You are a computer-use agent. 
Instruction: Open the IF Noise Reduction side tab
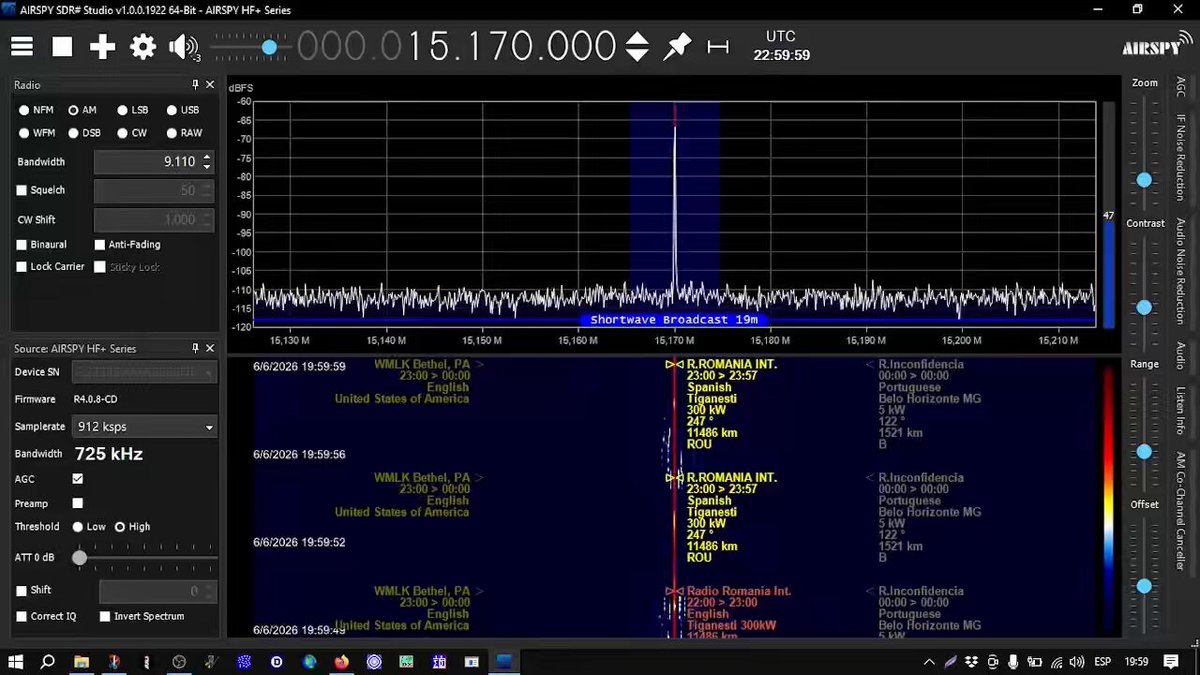pos(1181,158)
